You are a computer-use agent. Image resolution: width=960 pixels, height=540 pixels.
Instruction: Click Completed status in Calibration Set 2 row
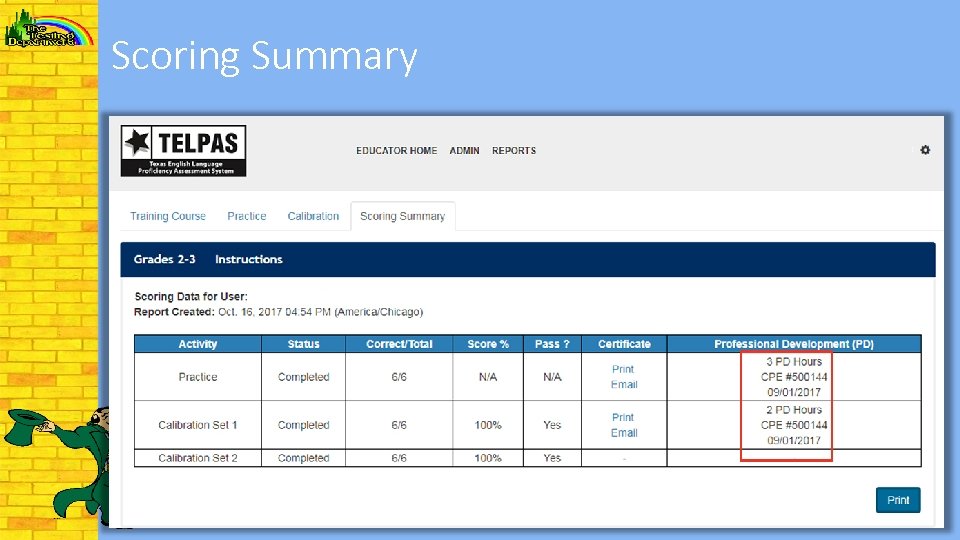click(304, 458)
